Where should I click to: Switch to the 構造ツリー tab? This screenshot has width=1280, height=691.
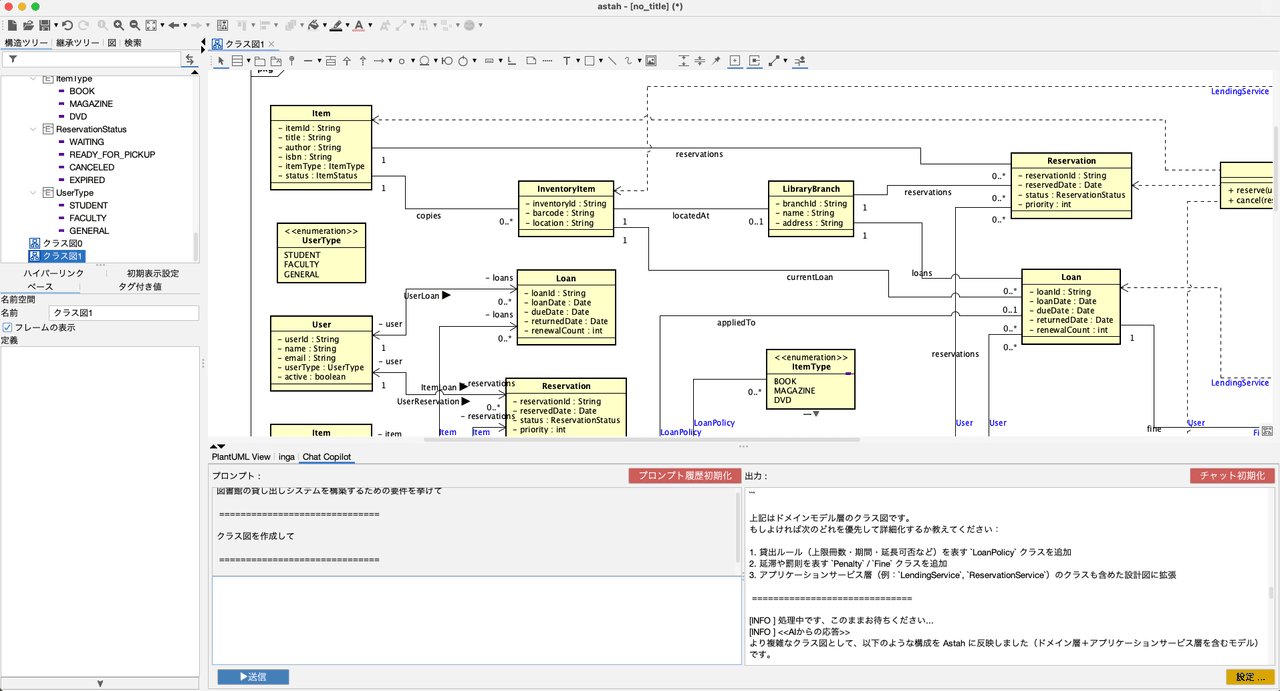[26, 43]
